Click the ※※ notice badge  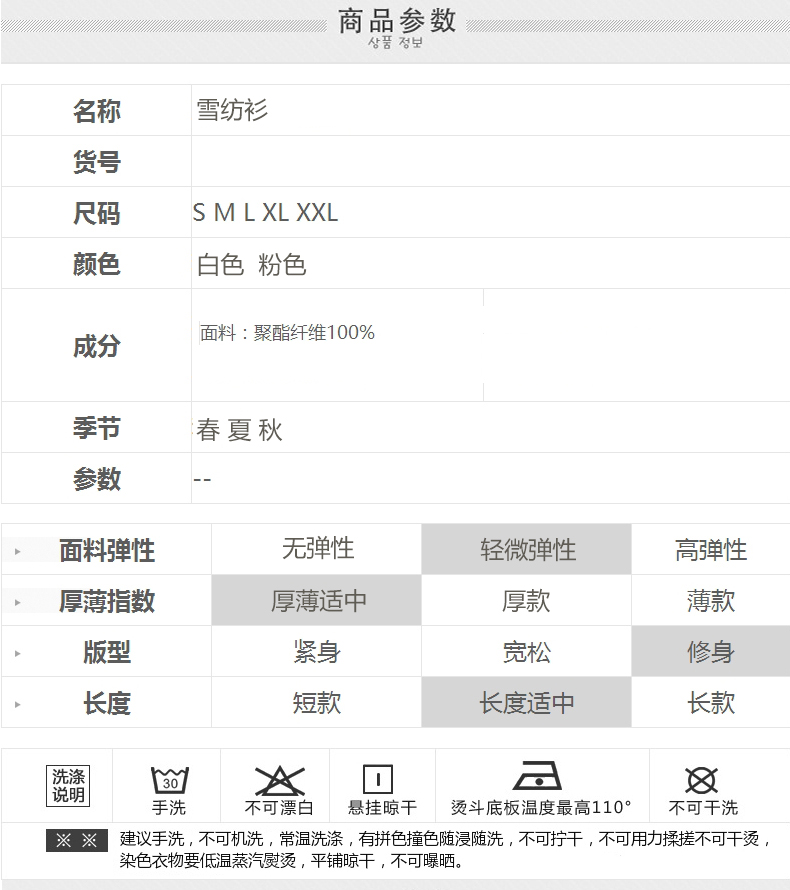pos(77,841)
